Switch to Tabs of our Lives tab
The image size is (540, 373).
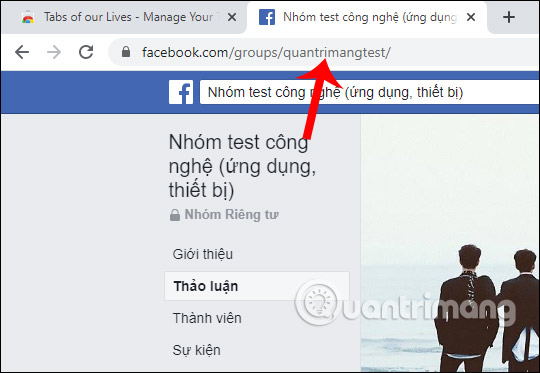123,17
